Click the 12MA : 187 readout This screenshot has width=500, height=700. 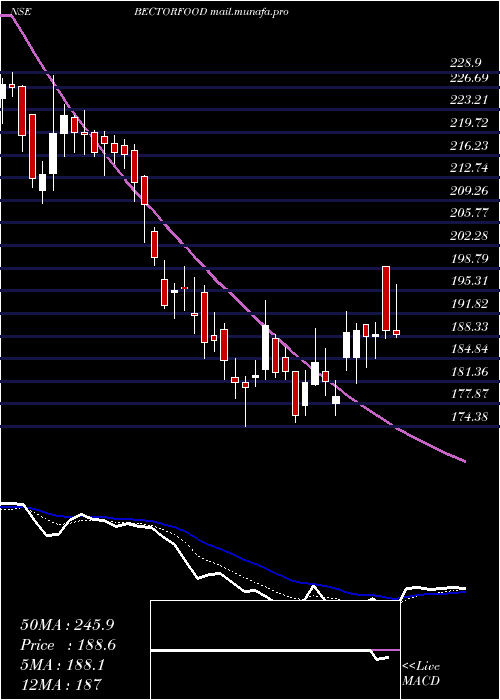click(61, 684)
